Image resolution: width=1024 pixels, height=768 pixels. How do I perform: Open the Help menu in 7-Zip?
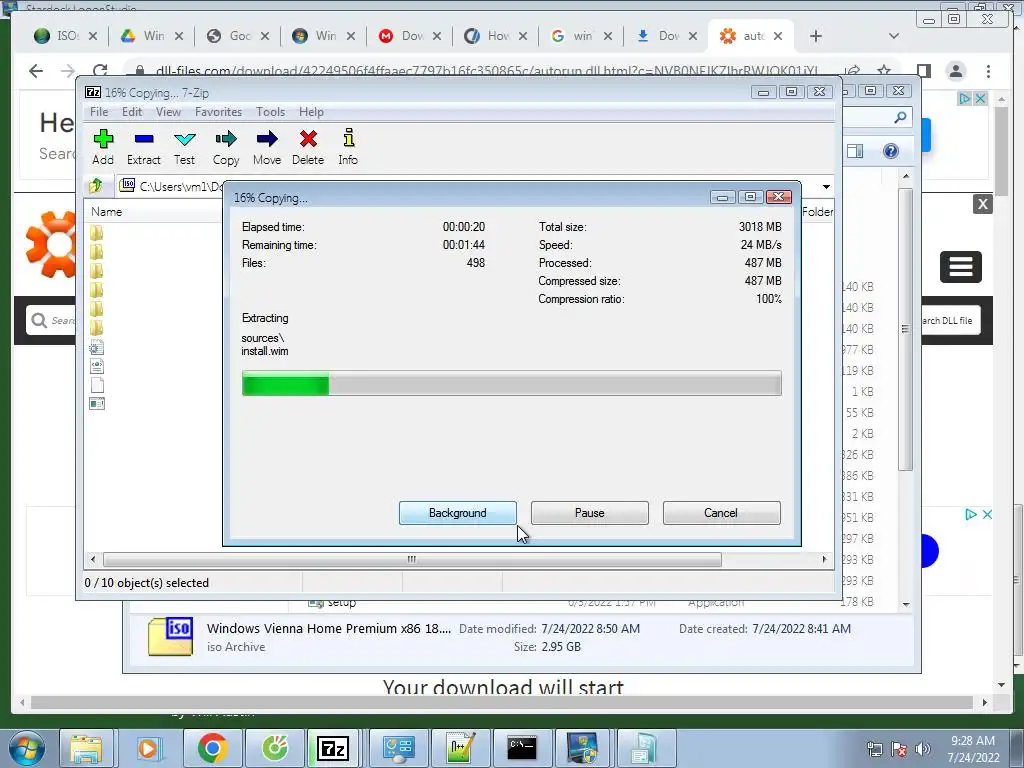tap(312, 112)
